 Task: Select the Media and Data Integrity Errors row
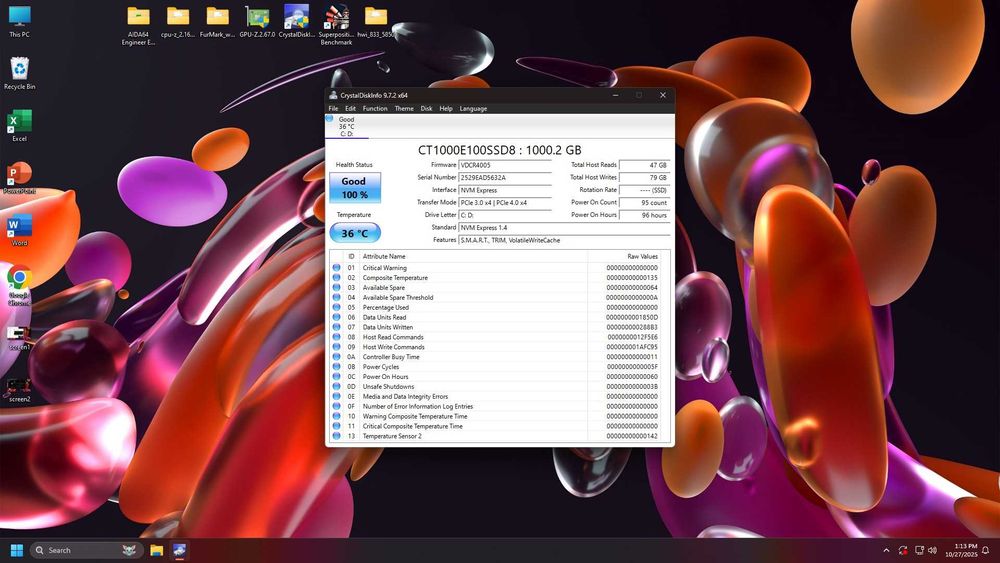pyautogui.click(x=495, y=397)
